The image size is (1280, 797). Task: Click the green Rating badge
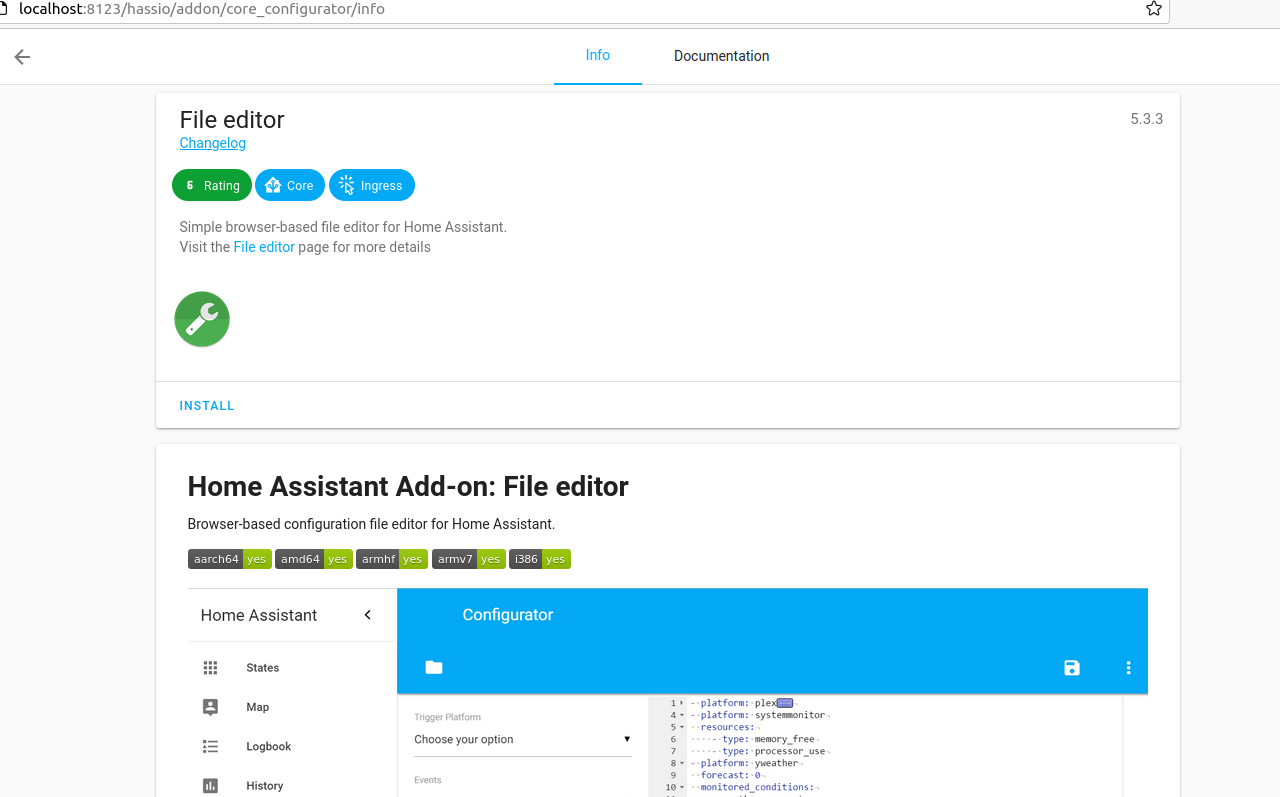click(212, 185)
